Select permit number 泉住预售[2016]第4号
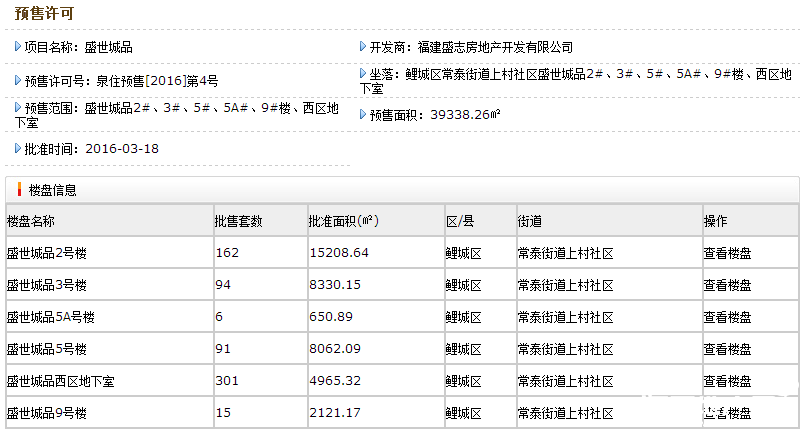This screenshot has width=804, height=432. 157,81
